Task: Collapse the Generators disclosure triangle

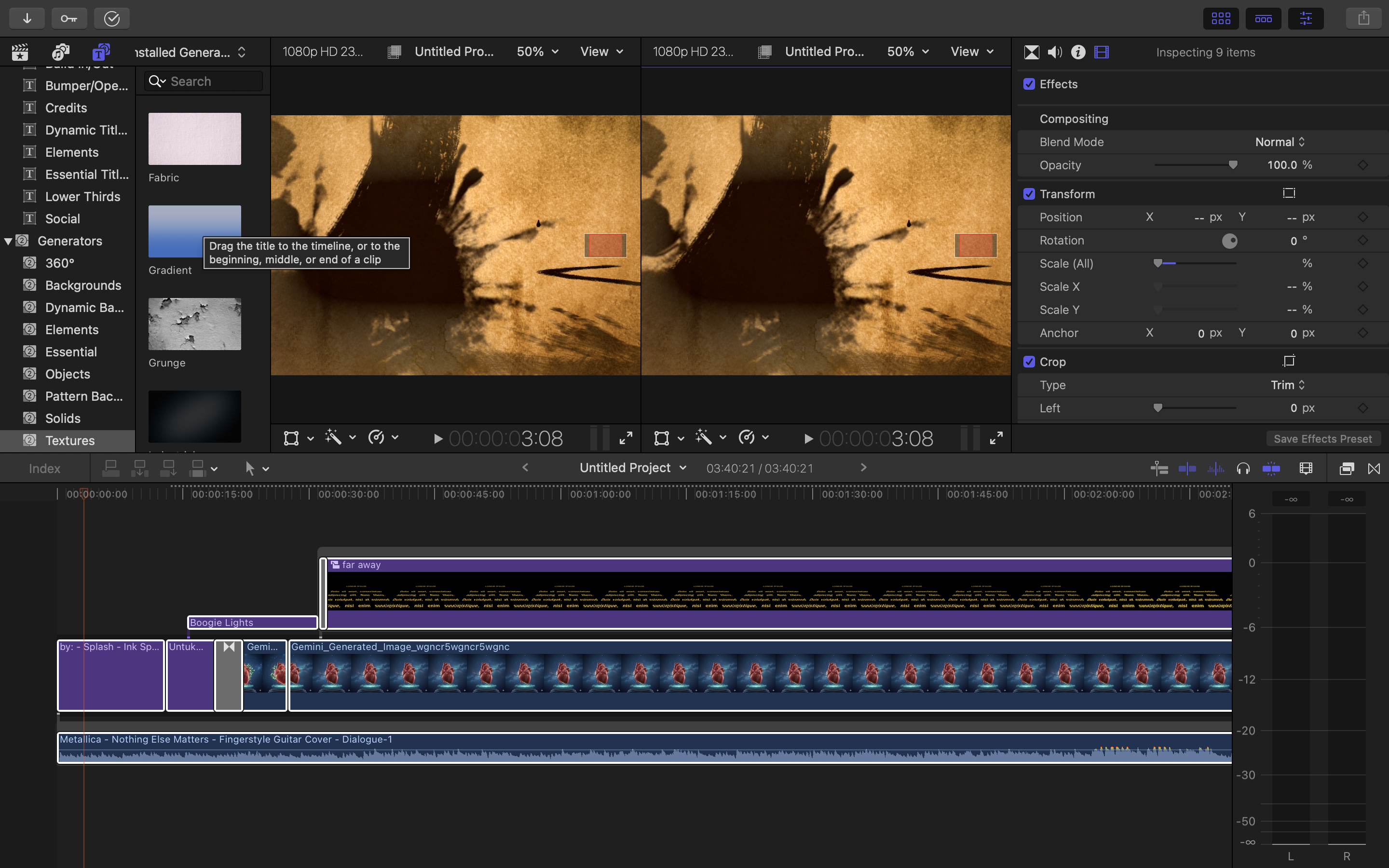Action: [x=8, y=241]
